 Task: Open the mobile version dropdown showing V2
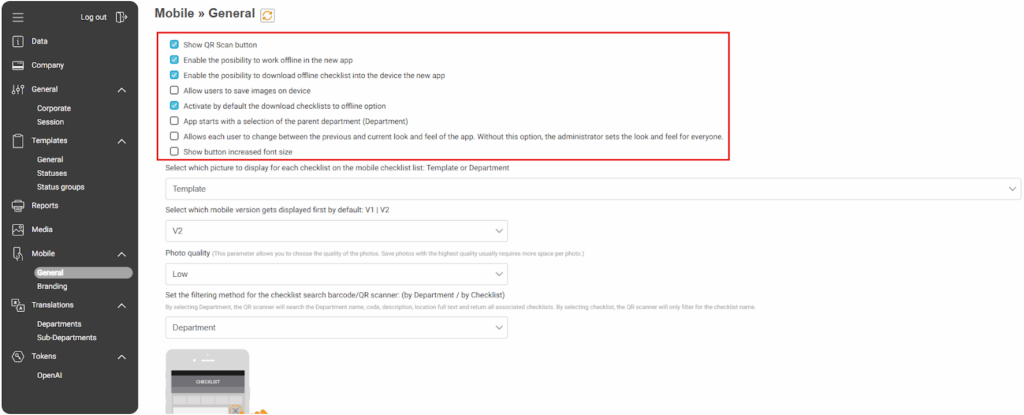point(336,231)
